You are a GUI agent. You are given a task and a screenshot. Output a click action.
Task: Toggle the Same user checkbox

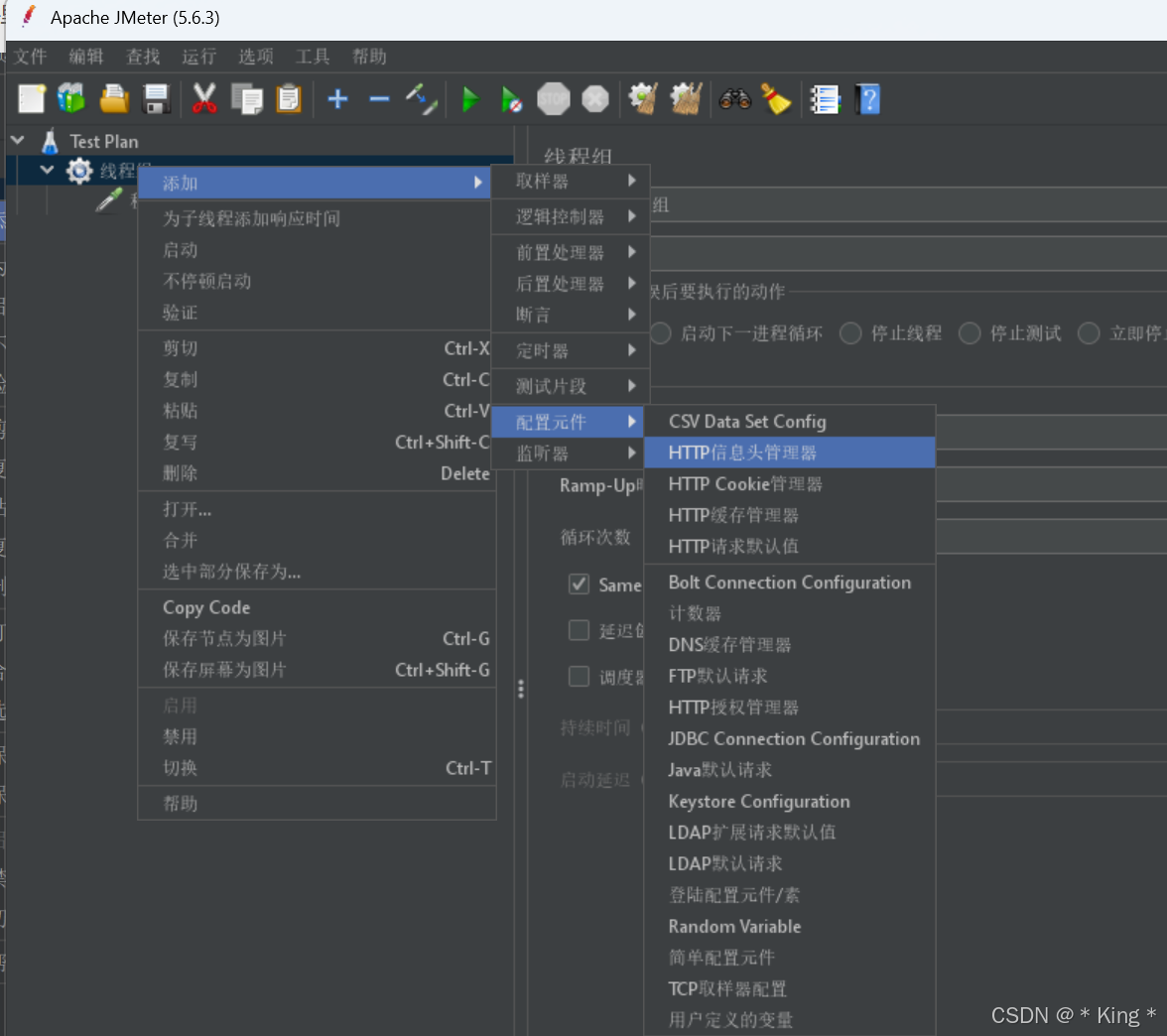[x=580, y=584]
